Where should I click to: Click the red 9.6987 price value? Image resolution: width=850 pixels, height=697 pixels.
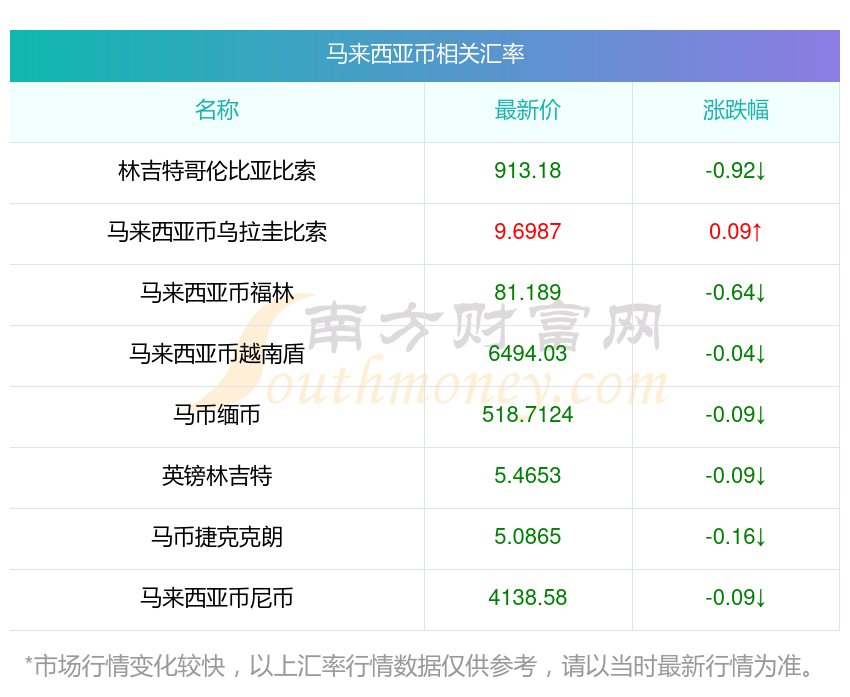[x=528, y=232]
